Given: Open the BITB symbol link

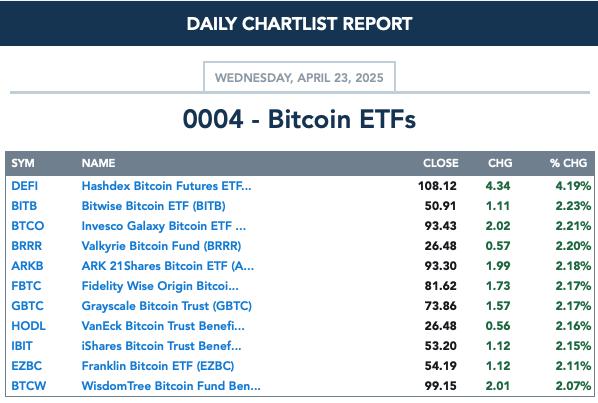Looking at the screenshot, I should [x=24, y=206].
